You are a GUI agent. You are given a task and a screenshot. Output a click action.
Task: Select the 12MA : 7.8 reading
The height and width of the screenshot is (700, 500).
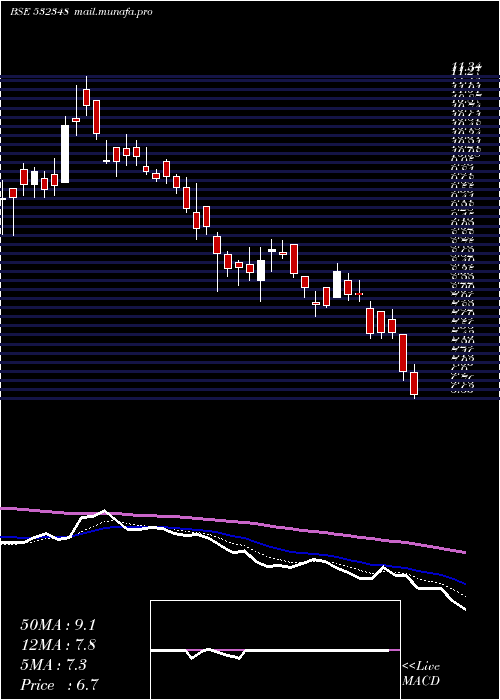[x=58, y=645]
